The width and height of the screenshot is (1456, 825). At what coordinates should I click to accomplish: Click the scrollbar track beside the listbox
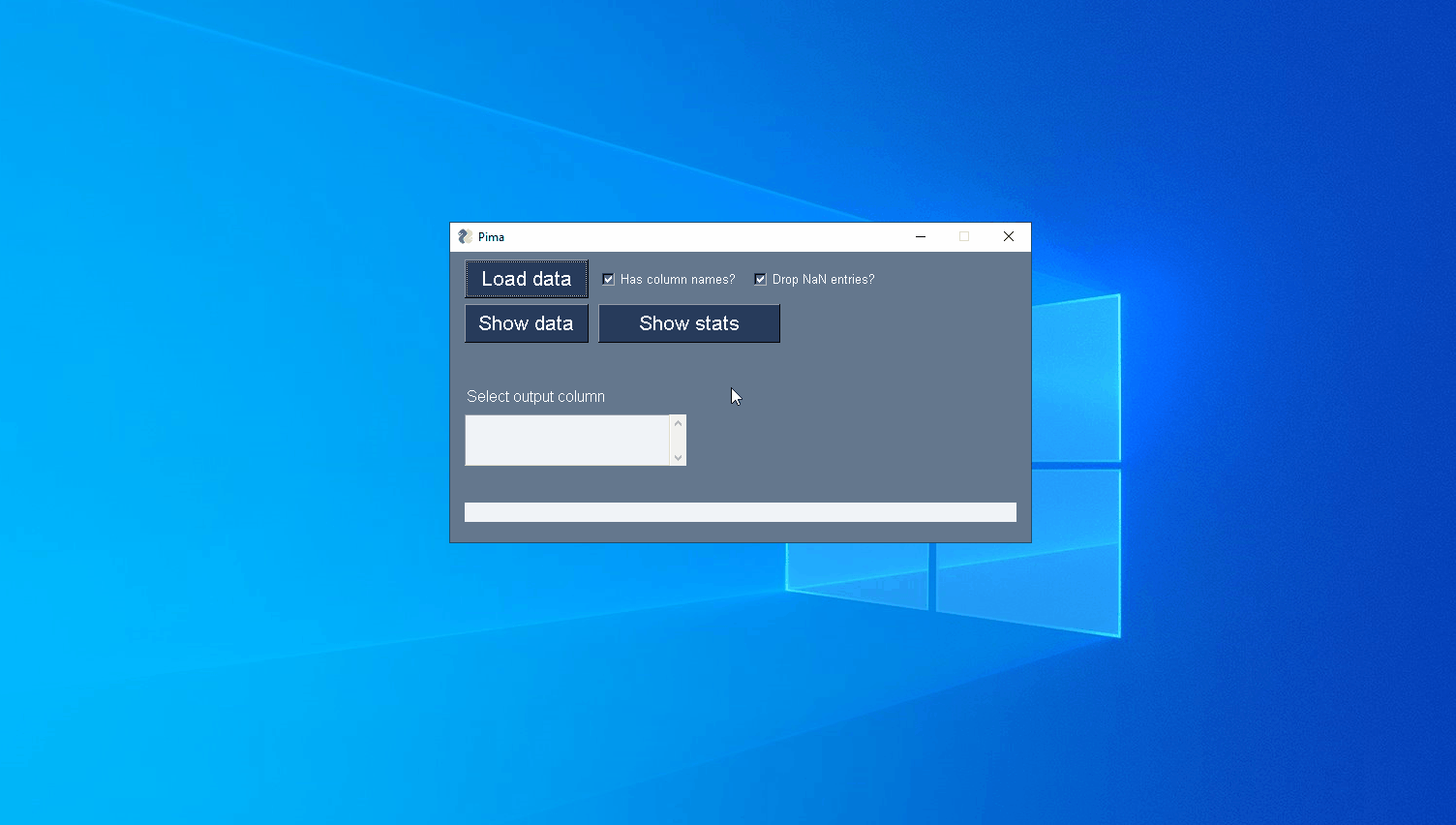[678, 441]
